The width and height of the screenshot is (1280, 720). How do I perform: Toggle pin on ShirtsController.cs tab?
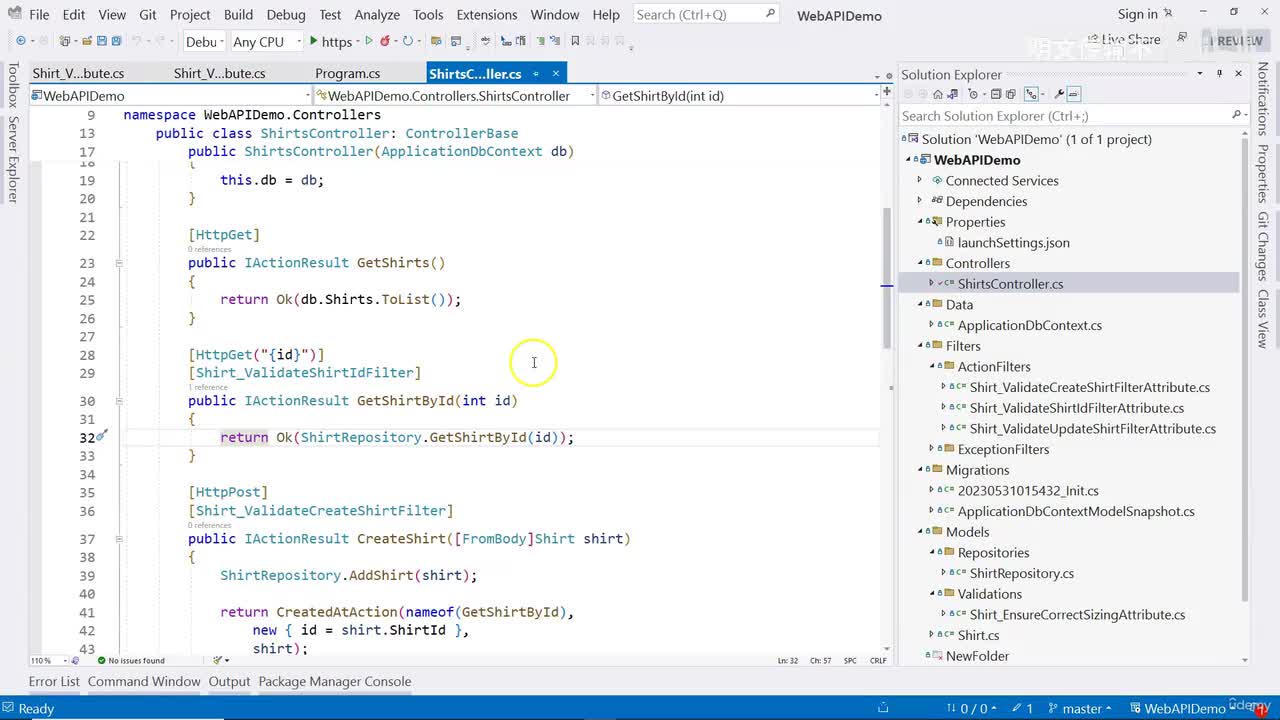[x=536, y=74]
